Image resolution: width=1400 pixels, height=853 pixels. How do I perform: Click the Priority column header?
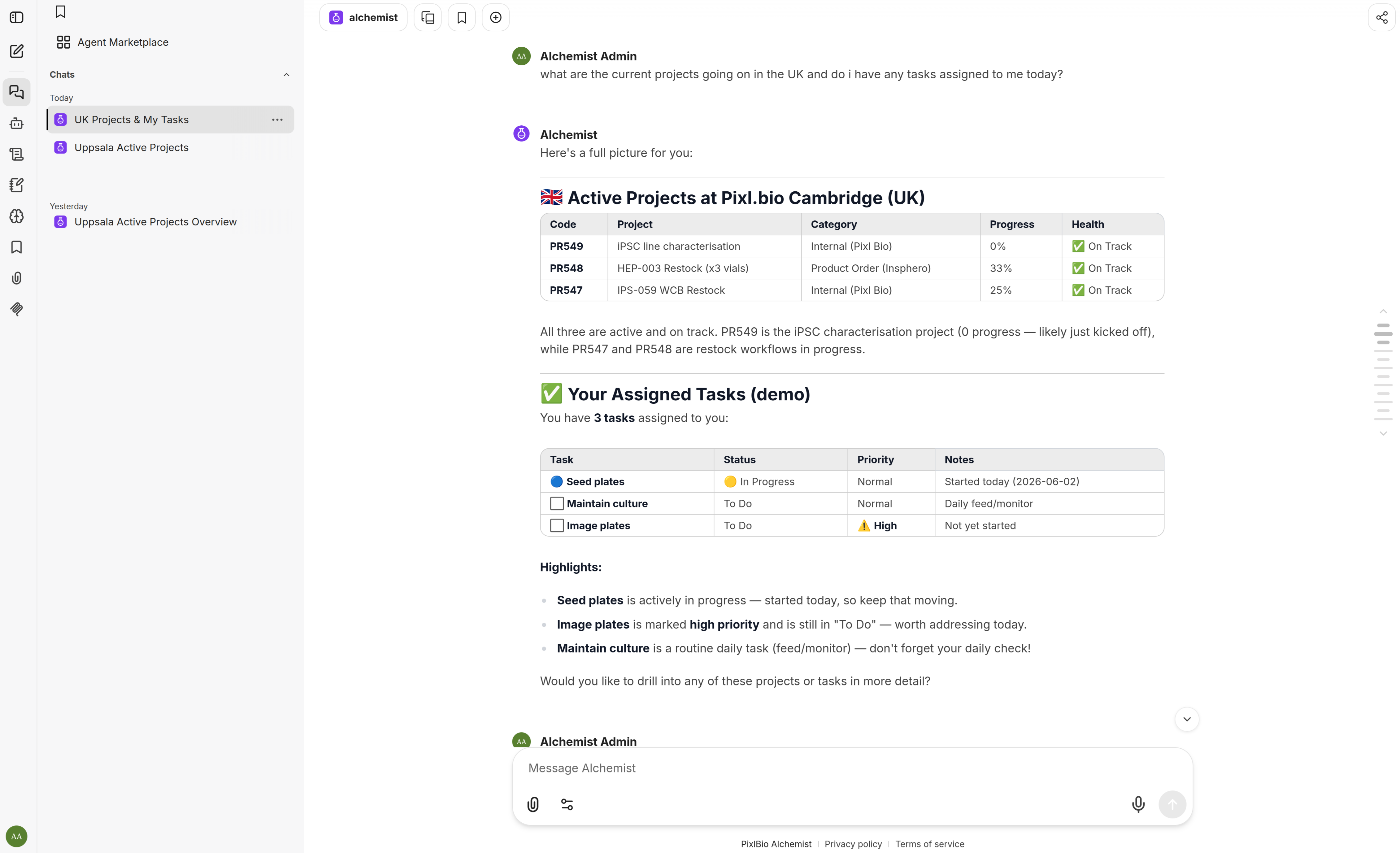pyautogui.click(x=891, y=460)
